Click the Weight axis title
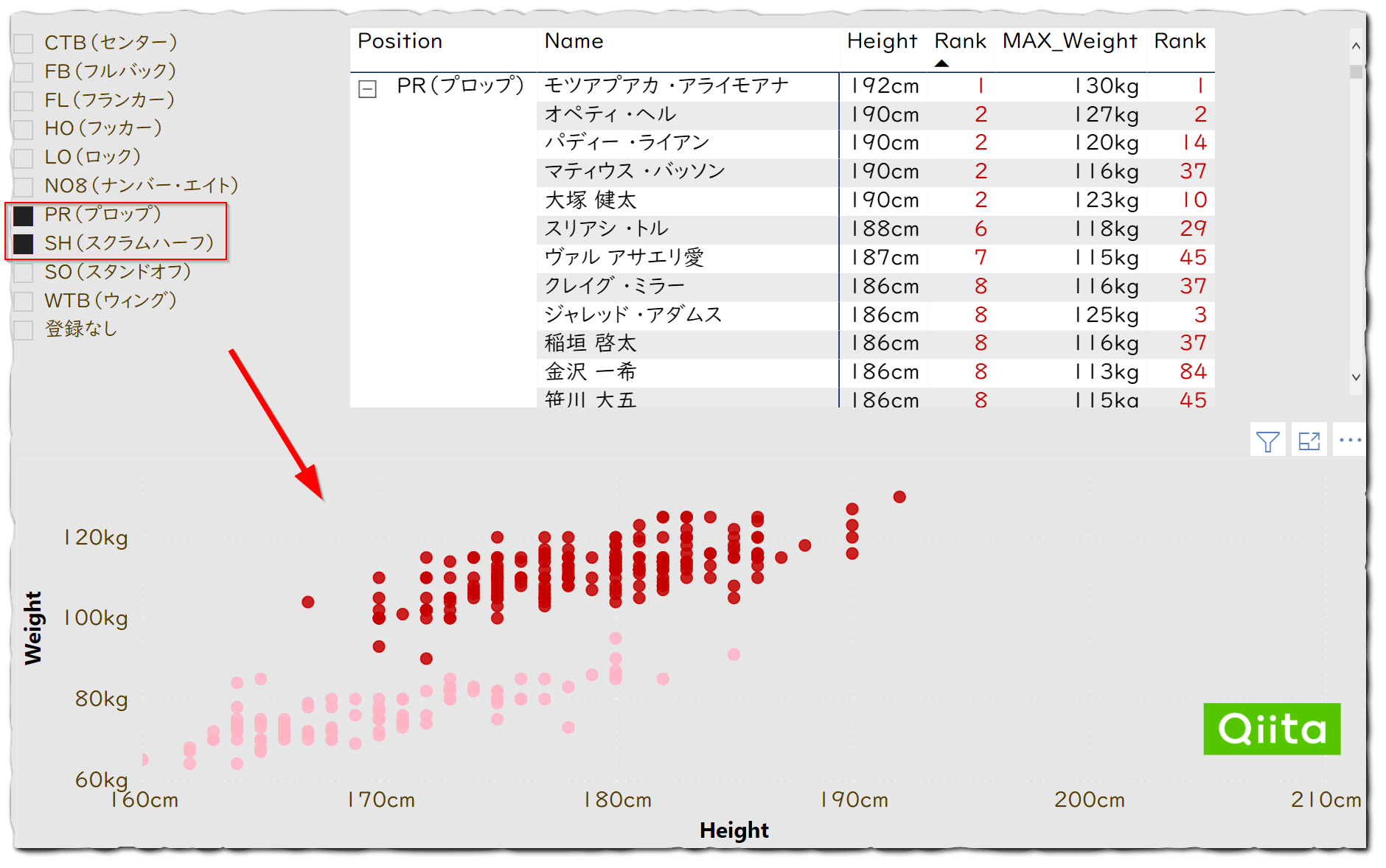Image resolution: width=1386 pixels, height=868 pixels. click(x=33, y=629)
